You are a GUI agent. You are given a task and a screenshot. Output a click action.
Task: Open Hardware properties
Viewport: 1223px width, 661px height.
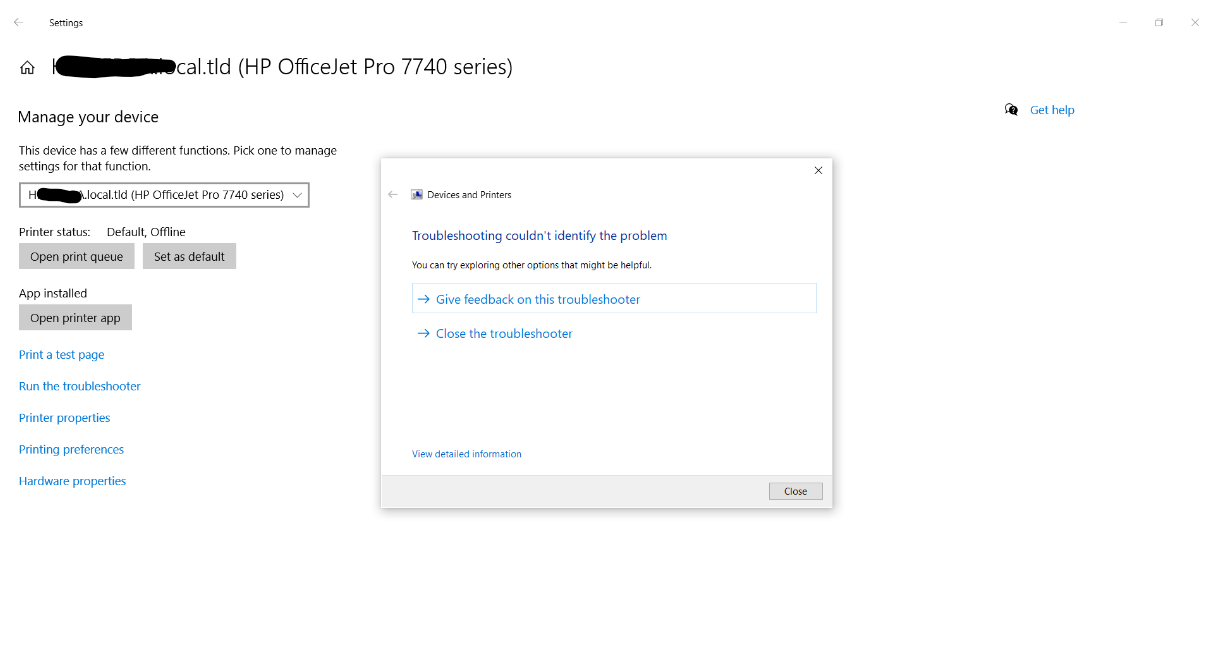coord(72,481)
